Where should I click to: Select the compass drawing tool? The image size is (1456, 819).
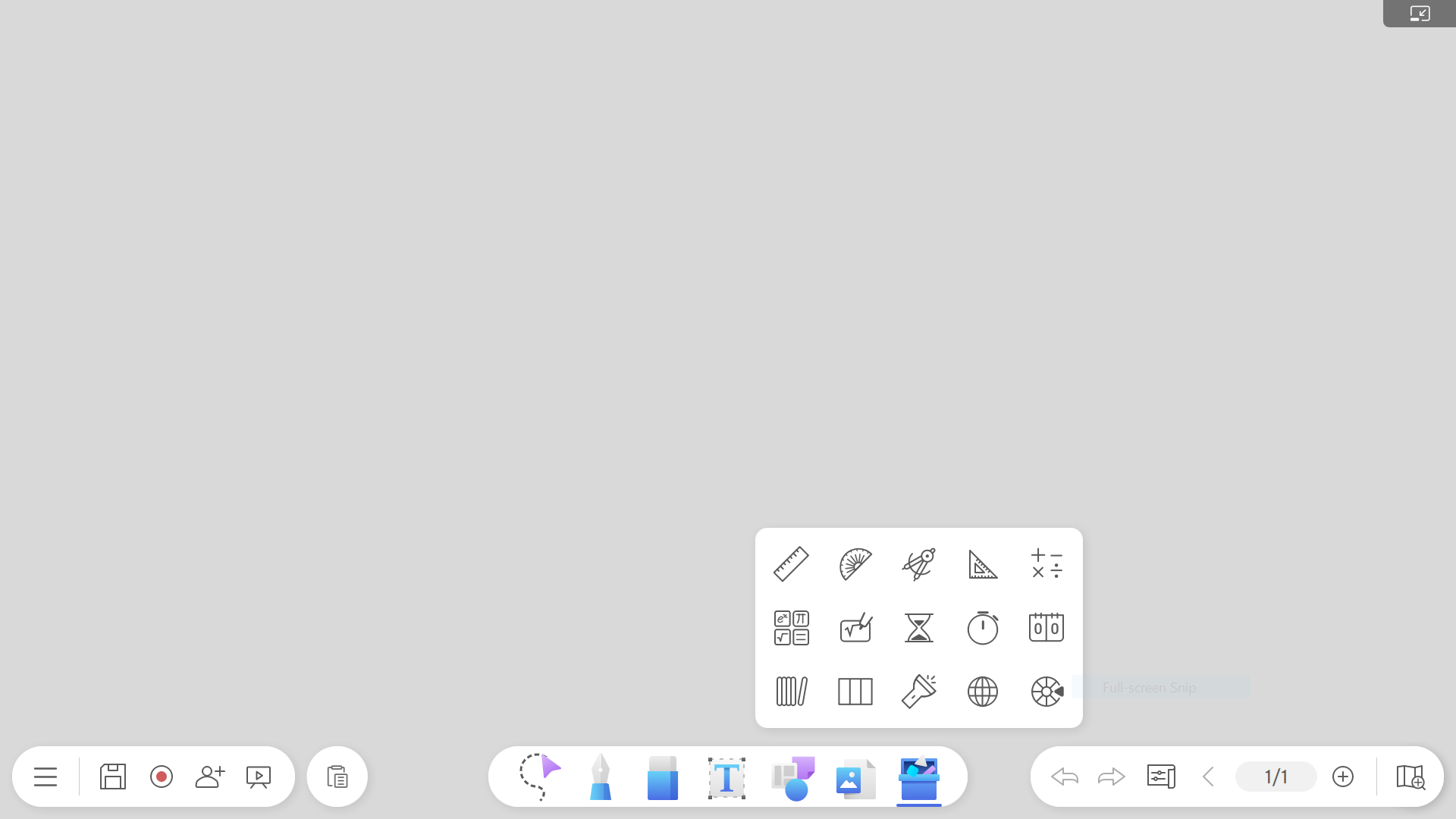click(918, 564)
